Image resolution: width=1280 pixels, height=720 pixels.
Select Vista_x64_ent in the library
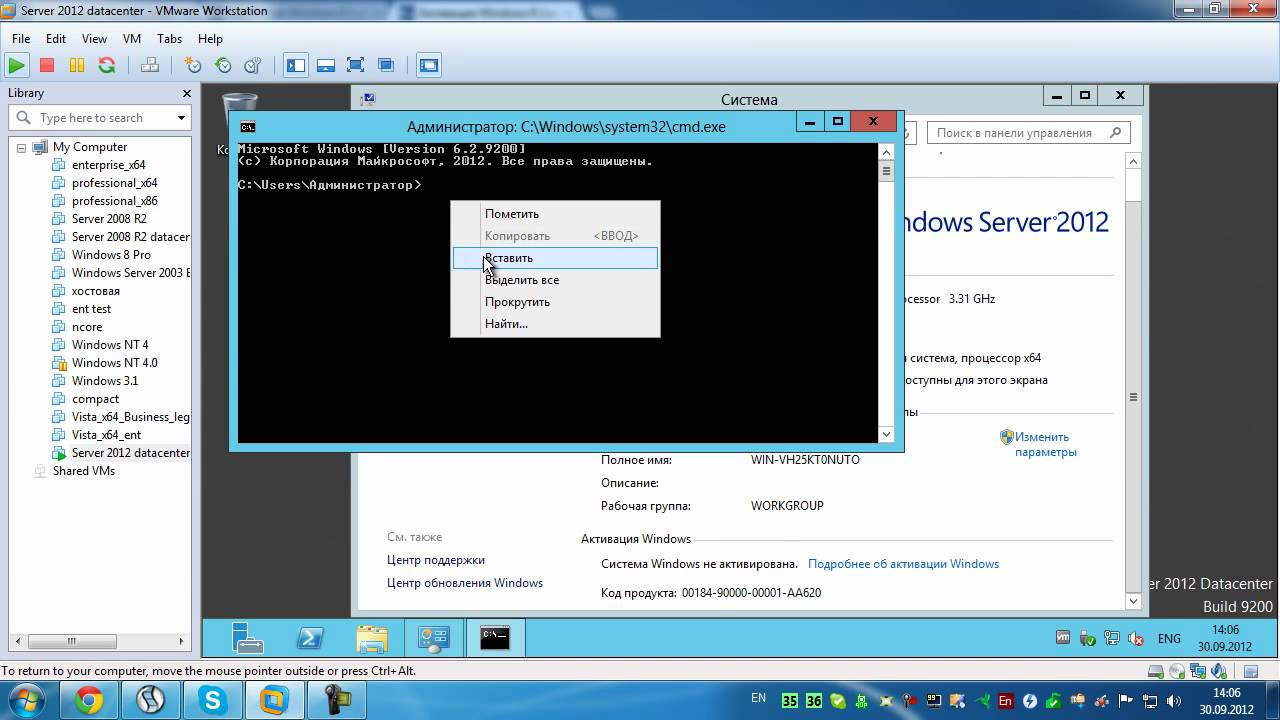point(106,435)
